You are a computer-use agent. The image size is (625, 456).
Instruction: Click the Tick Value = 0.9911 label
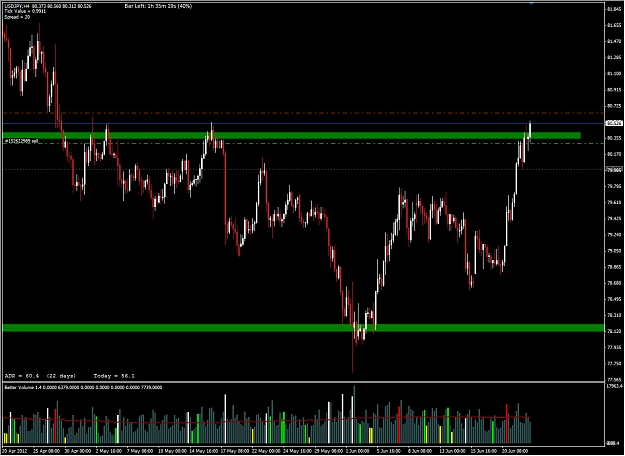25,11
